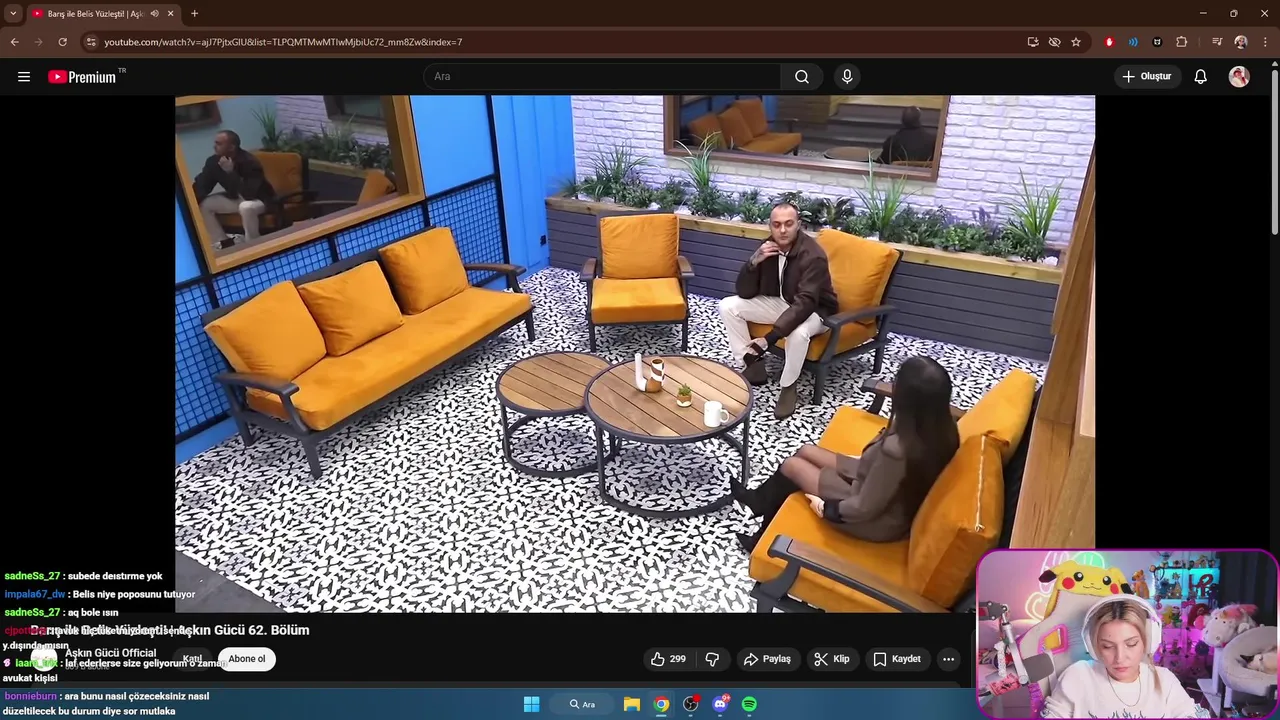Click chat message 'aq bole ısın'

tap(93, 612)
